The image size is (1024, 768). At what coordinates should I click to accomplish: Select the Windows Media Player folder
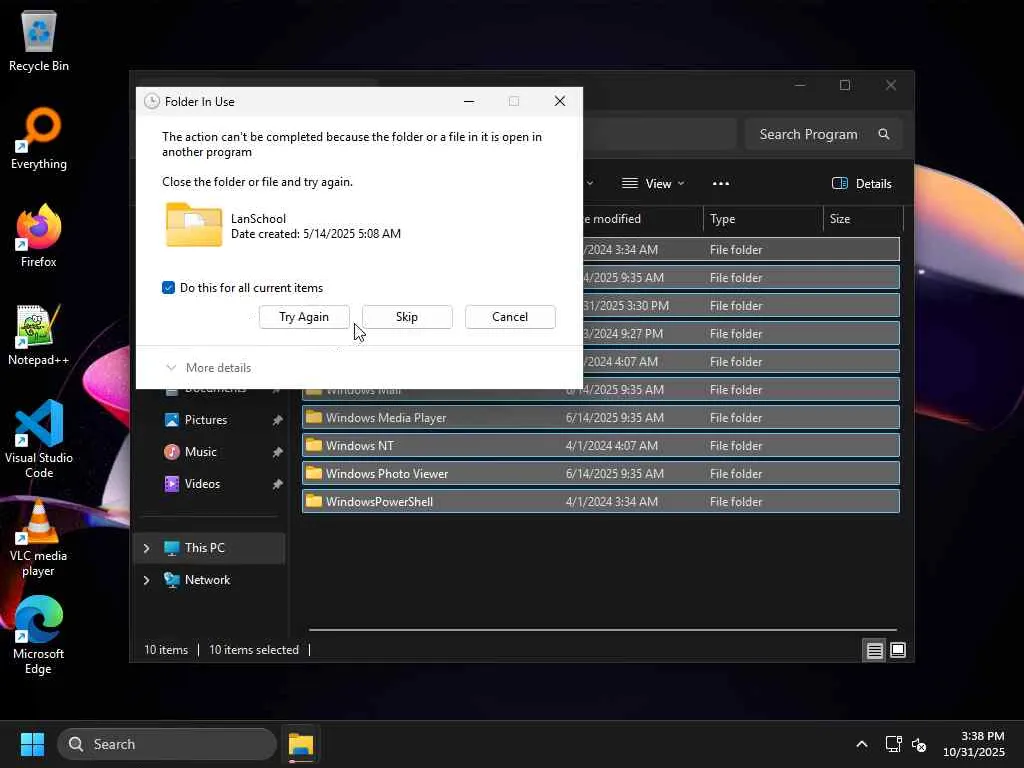click(x=601, y=417)
